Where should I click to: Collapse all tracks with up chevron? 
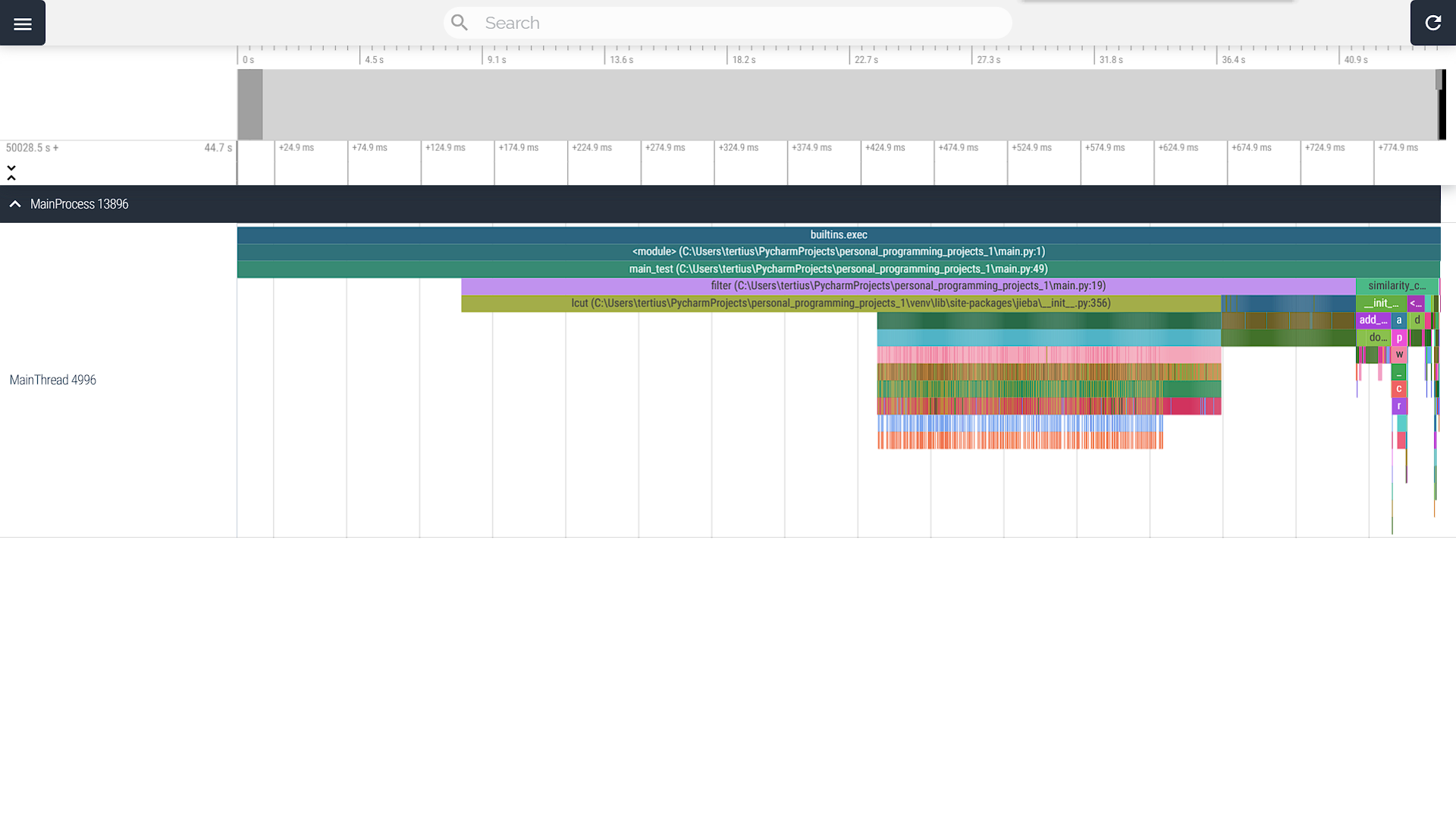tap(11, 178)
